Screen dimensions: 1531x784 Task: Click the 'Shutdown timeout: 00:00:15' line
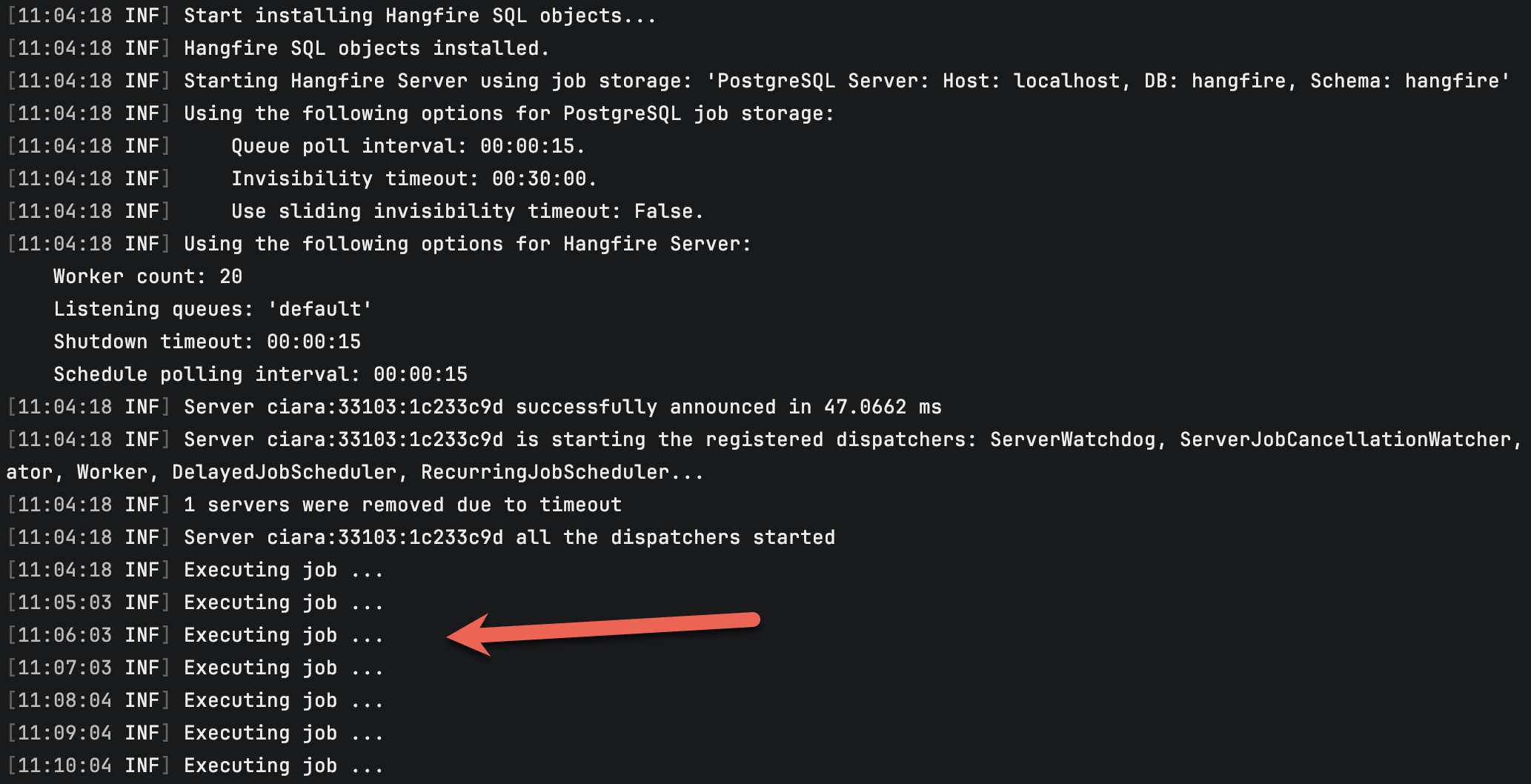pos(207,342)
